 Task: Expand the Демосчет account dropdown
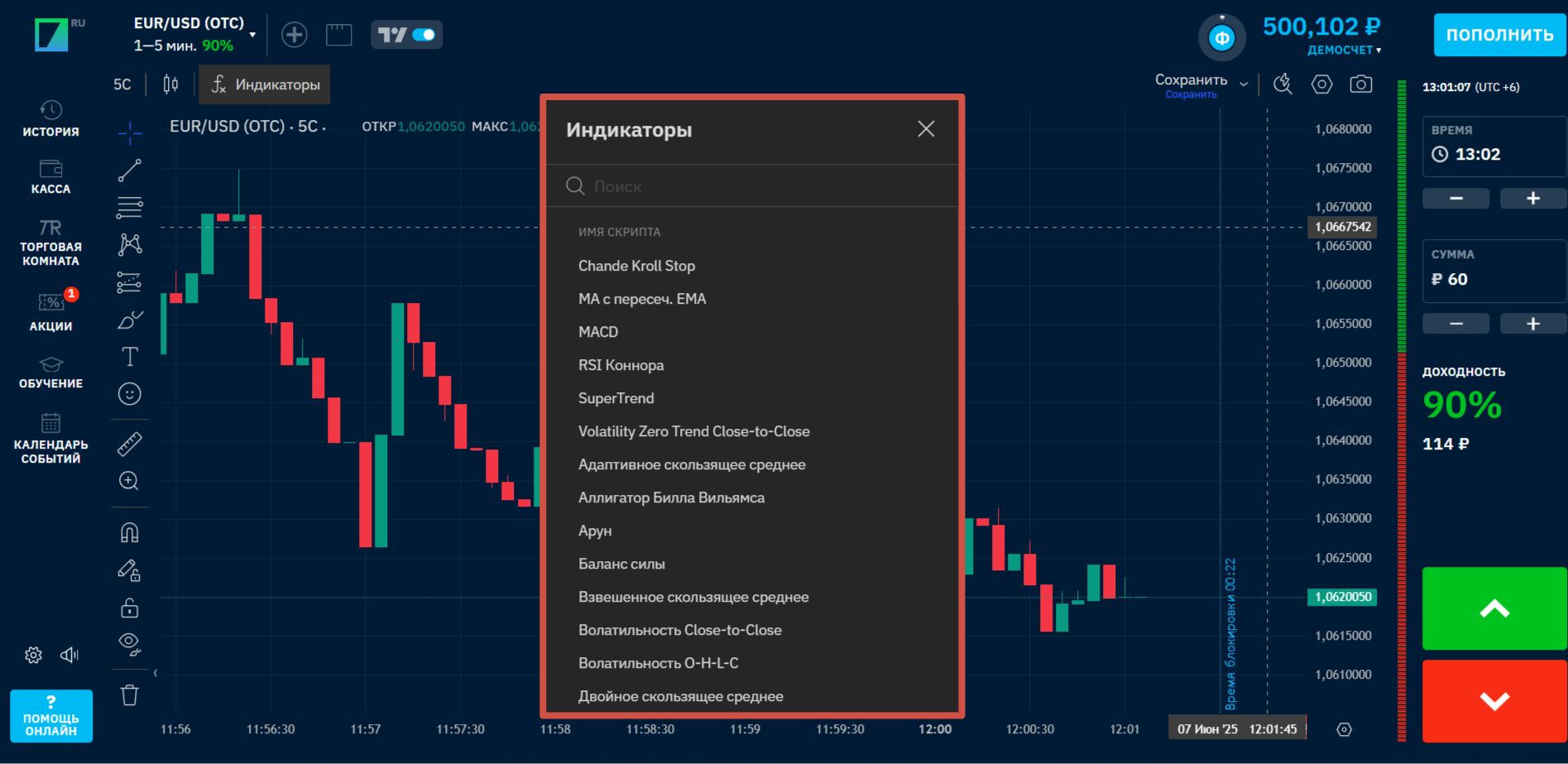1344,50
